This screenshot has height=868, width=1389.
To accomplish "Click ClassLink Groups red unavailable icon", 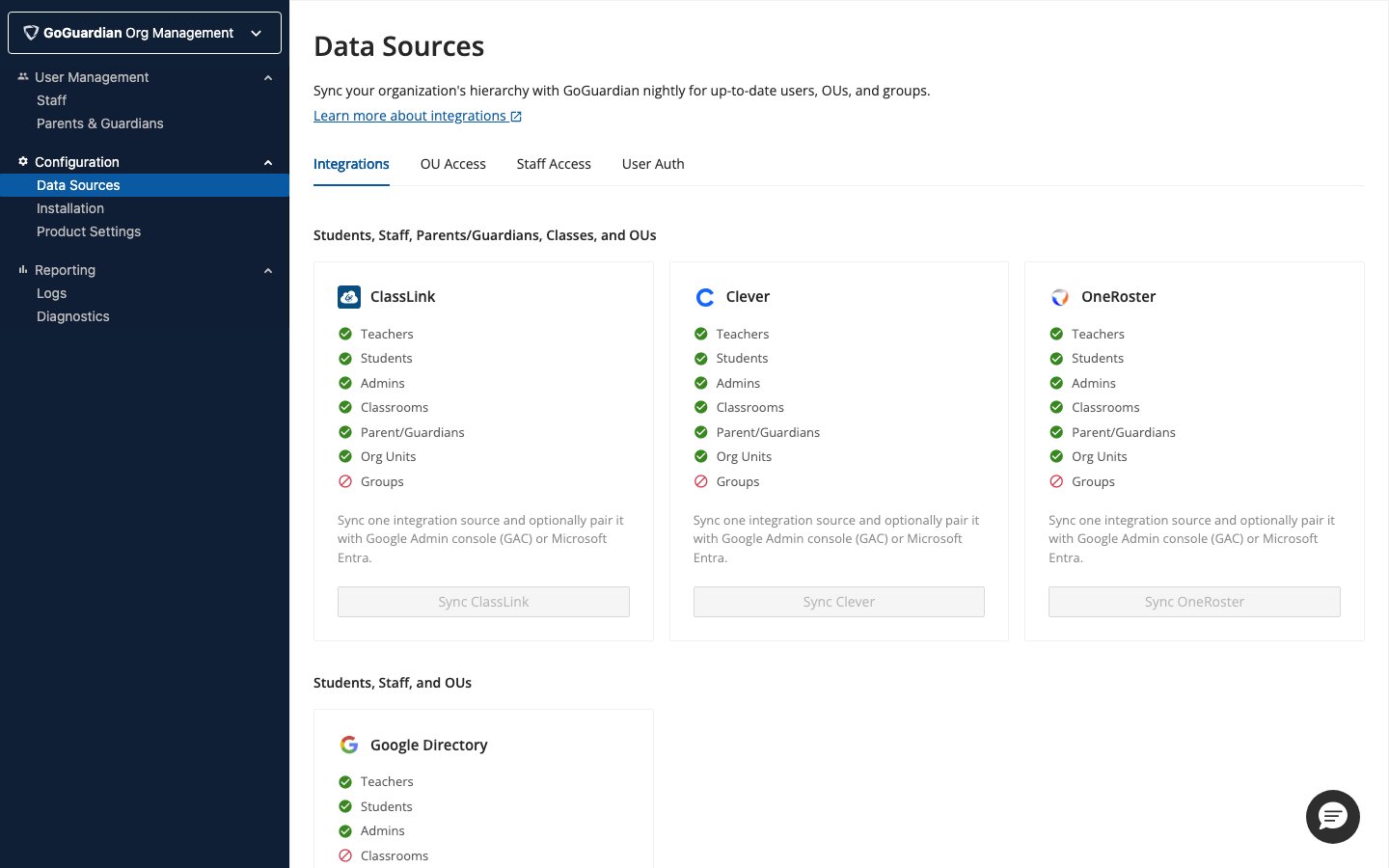I will (x=345, y=481).
